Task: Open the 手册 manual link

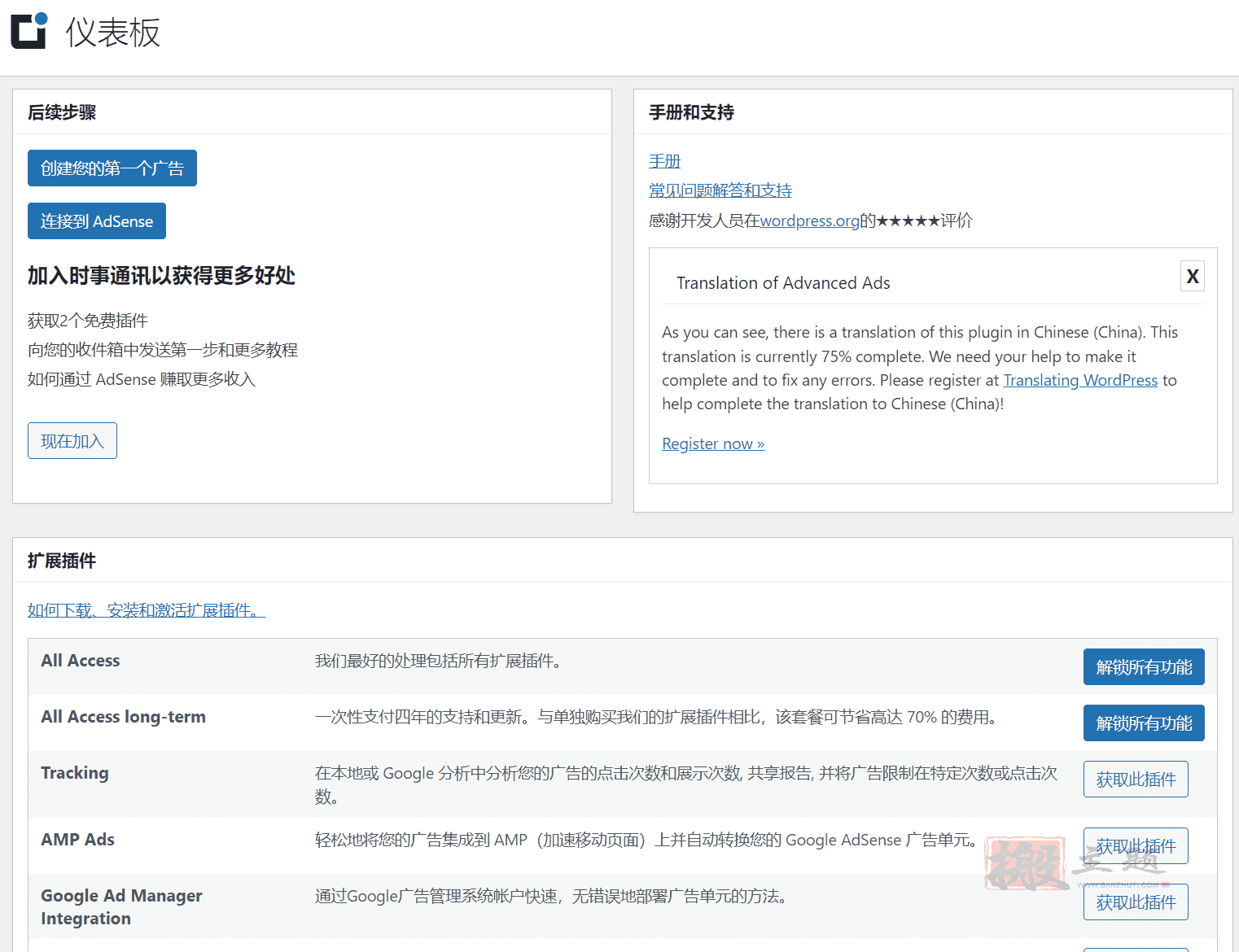Action: [664, 161]
